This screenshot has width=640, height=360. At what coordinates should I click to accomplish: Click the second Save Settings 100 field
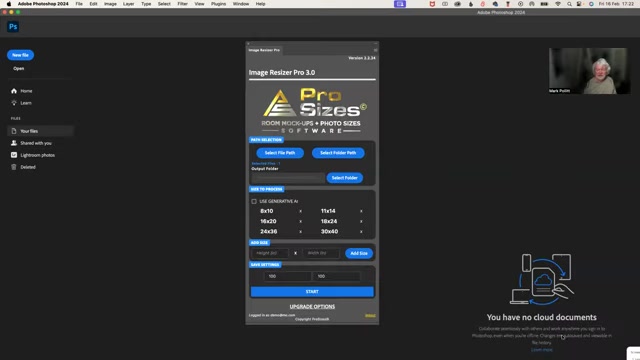[x=336, y=276]
